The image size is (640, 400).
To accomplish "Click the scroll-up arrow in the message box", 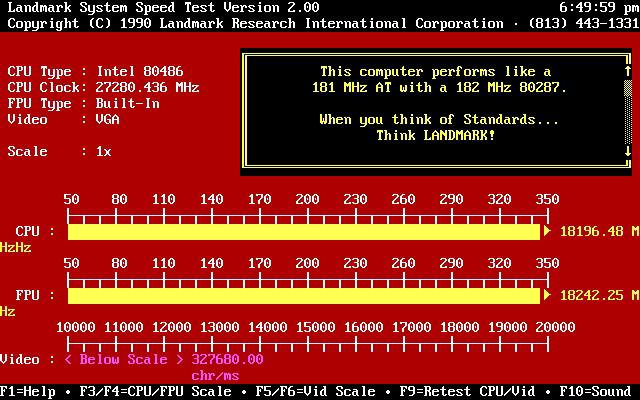I will coord(628,71).
